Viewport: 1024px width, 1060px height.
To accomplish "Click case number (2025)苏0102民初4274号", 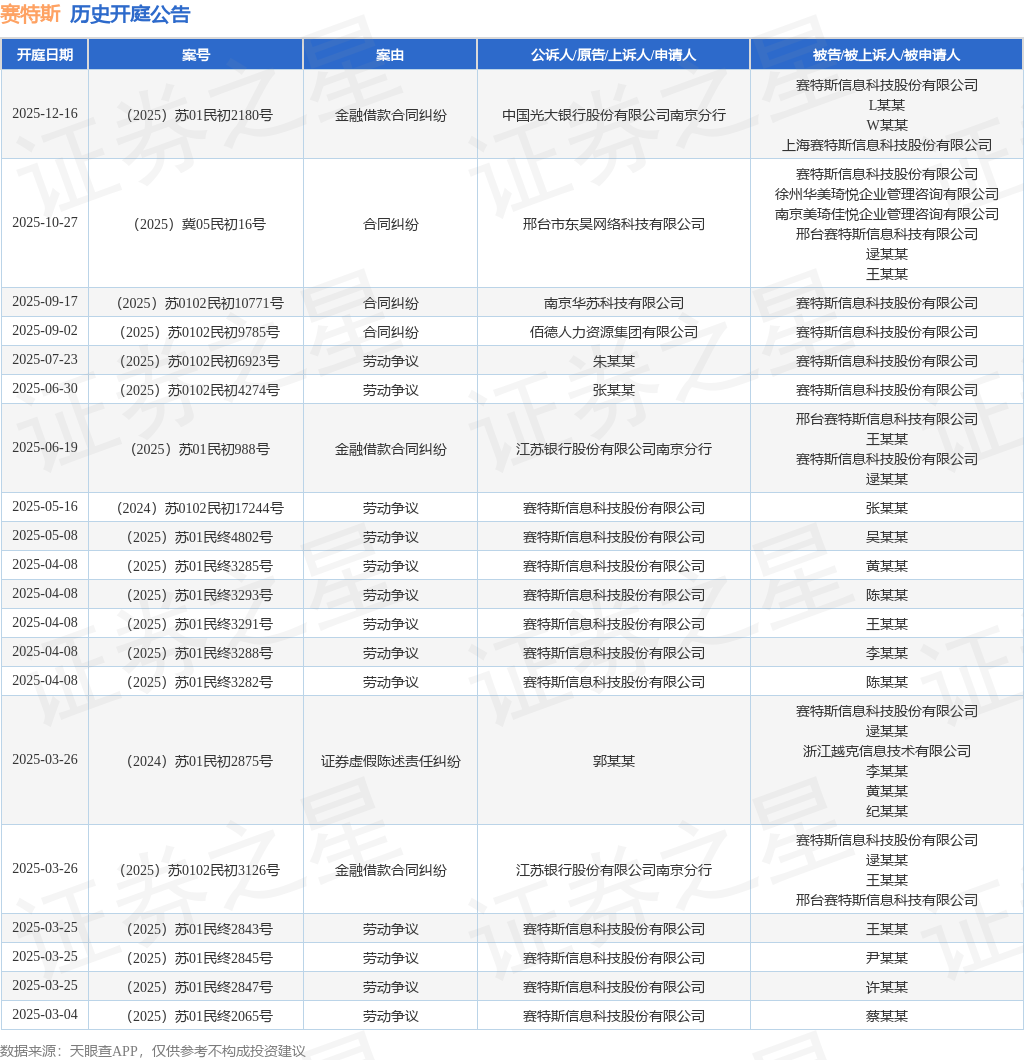I will 200,390.
